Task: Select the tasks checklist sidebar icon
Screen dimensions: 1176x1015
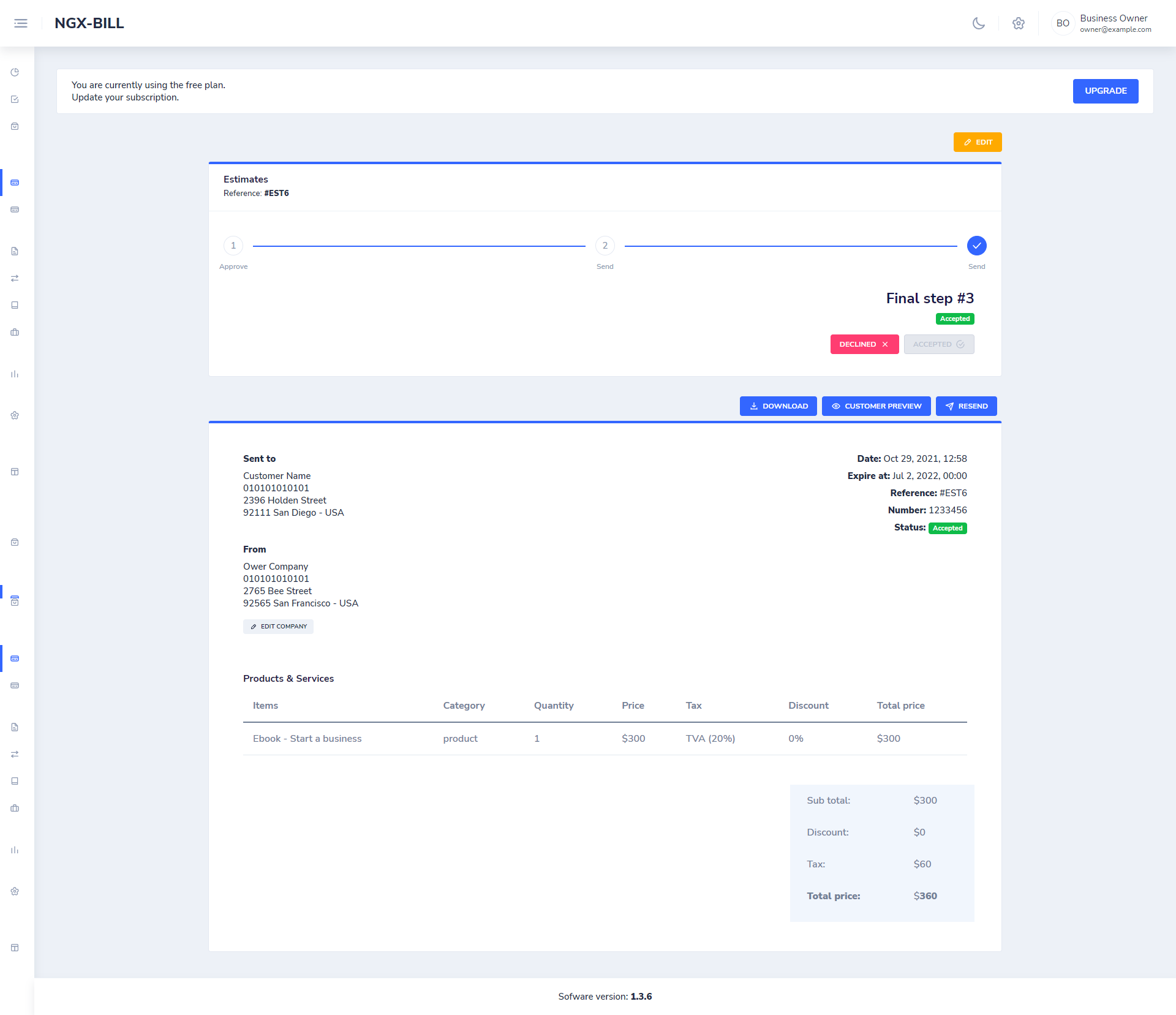Action: click(x=15, y=99)
